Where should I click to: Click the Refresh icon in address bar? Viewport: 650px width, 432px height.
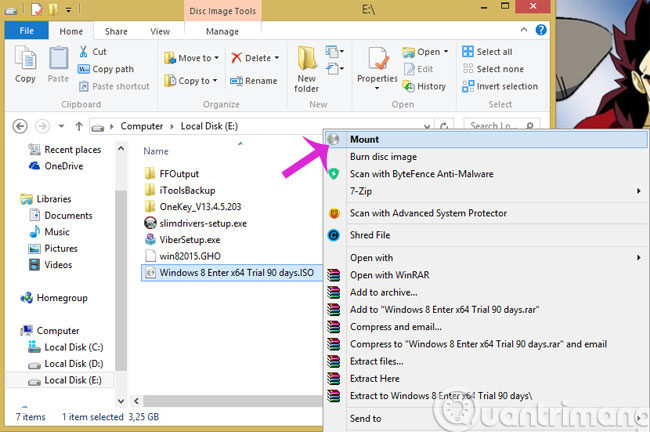[x=444, y=126]
